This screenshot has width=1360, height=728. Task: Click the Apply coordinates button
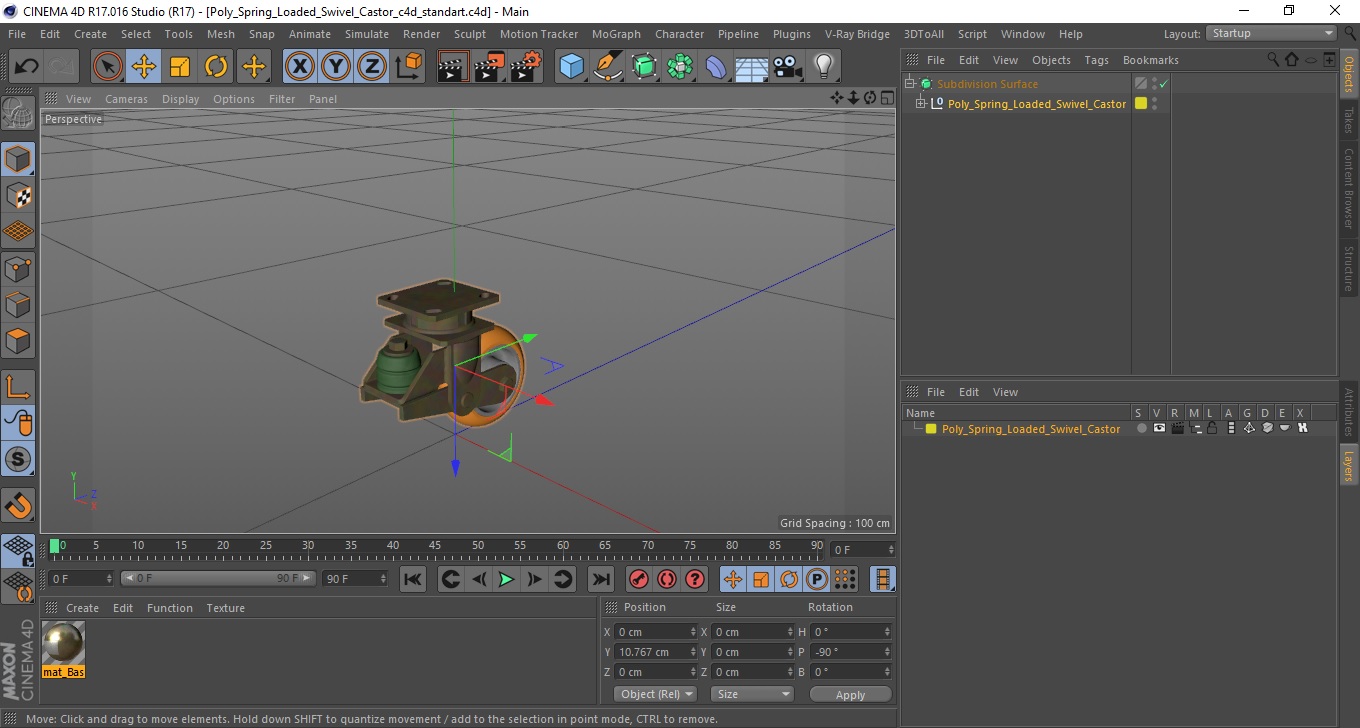coord(850,695)
